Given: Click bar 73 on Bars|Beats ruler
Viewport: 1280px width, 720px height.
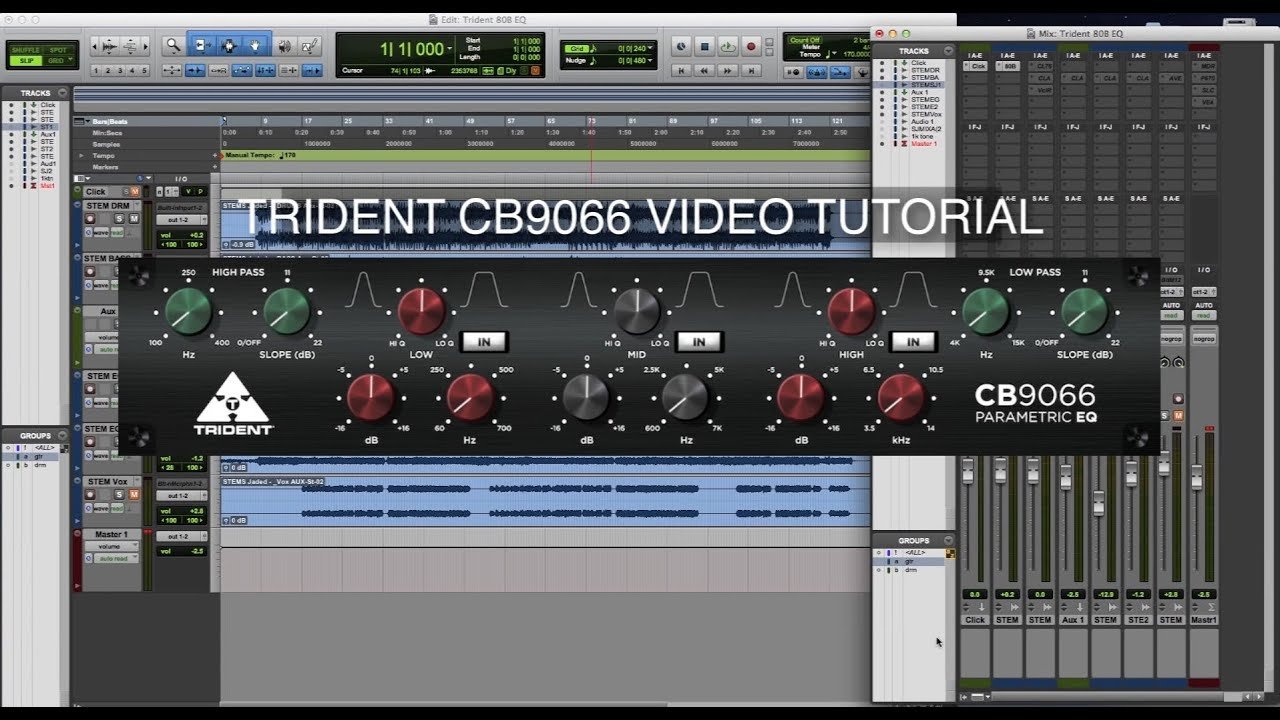Looking at the screenshot, I should coord(592,121).
